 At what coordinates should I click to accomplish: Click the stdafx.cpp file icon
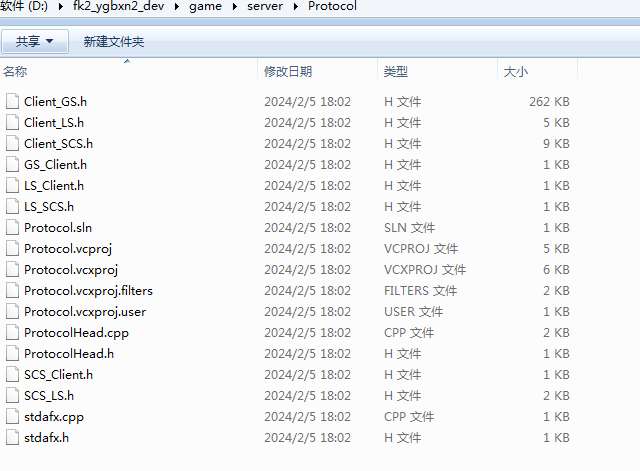point(12,416)
